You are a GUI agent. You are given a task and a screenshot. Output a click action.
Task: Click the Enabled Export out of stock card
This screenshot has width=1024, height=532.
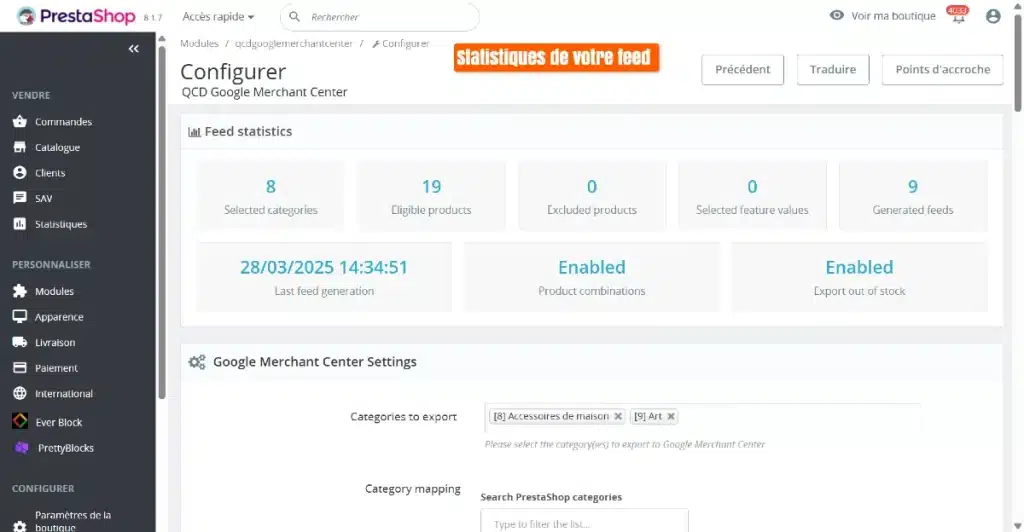click(859, 277)
